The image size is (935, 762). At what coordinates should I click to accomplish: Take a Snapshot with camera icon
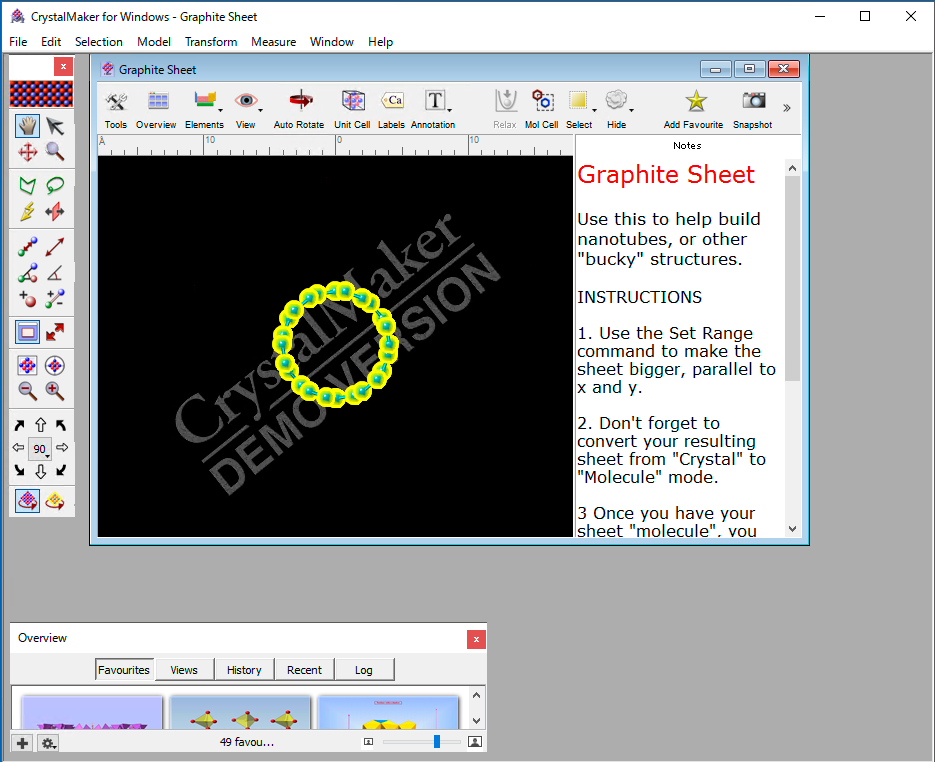[753, 109]
